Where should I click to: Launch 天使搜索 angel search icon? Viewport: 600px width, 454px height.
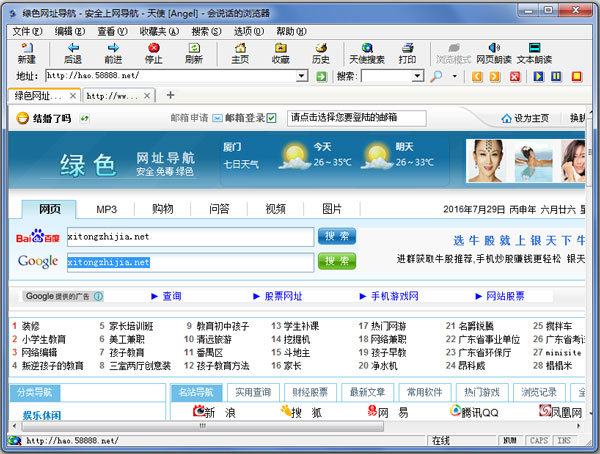[x=367, y=53]
